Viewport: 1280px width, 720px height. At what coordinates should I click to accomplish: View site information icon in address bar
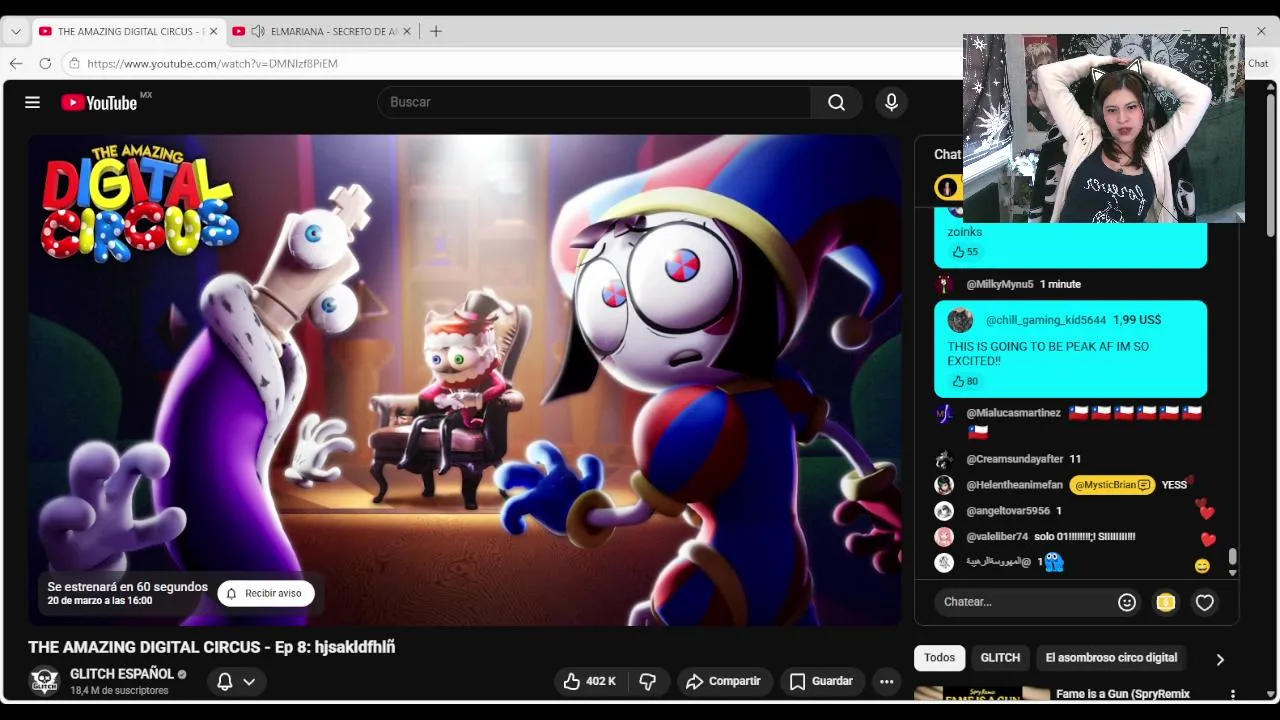point(74,63)
